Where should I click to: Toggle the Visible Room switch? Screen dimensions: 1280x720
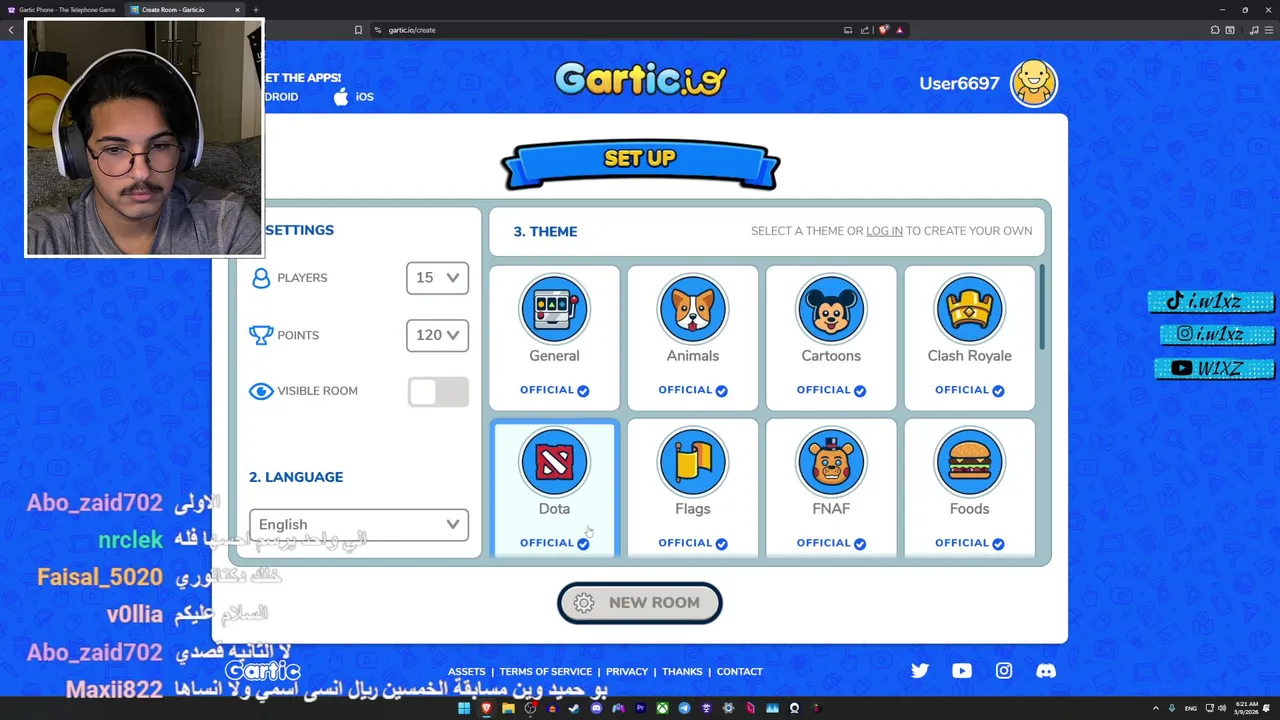438,392
